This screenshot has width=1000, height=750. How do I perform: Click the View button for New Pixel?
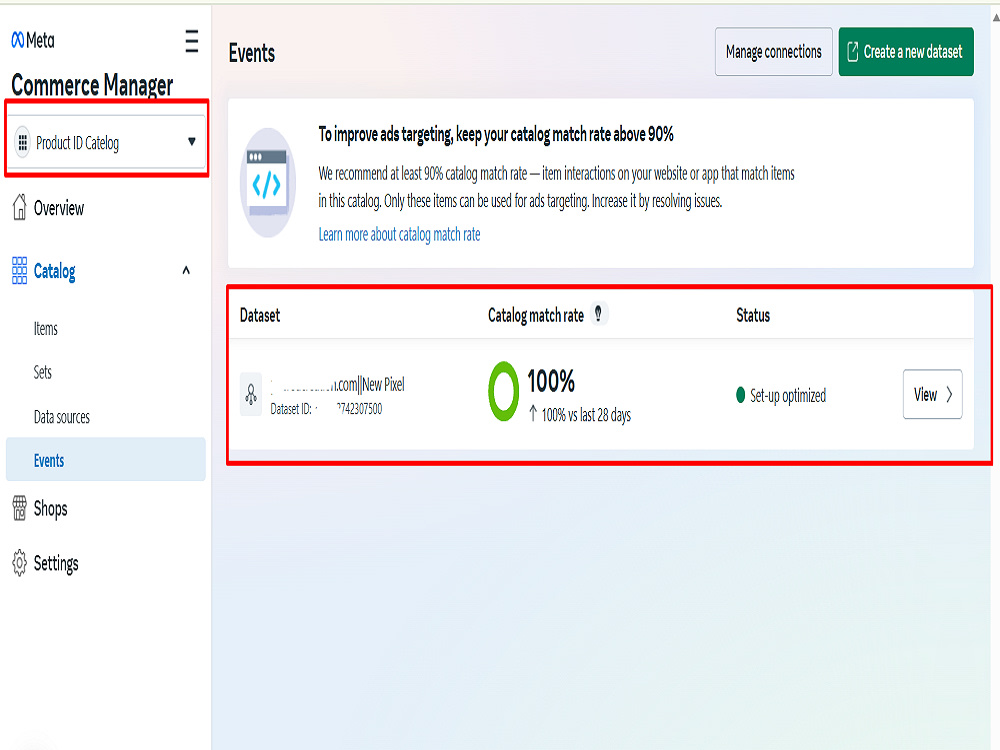pos(932,394)
